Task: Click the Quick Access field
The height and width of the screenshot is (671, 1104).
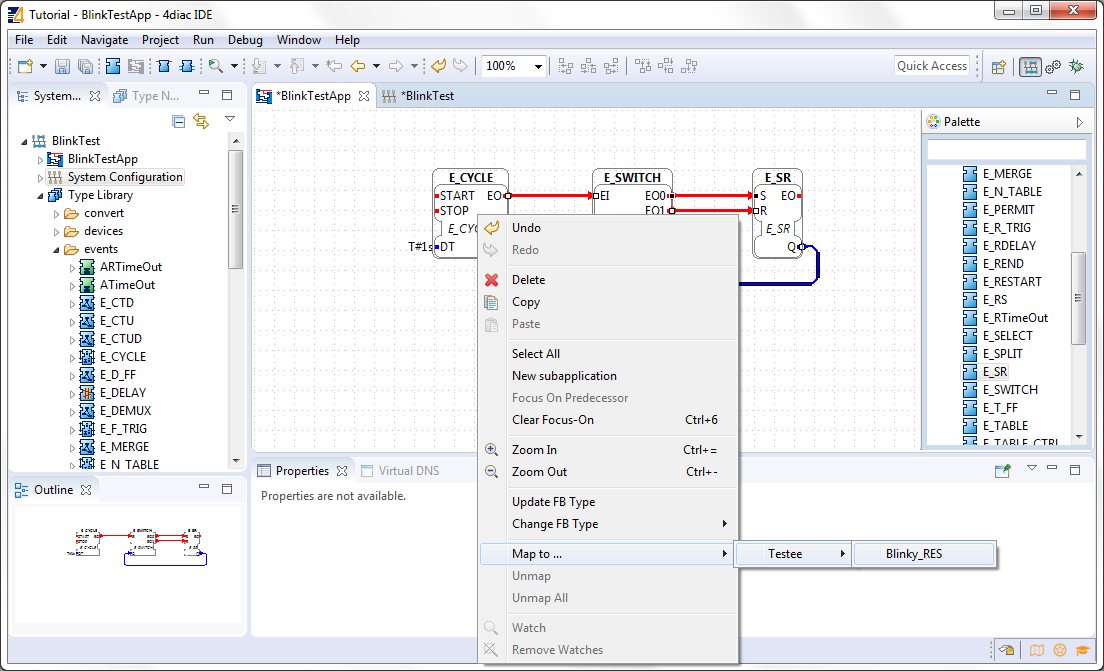Action: [931, 65]
